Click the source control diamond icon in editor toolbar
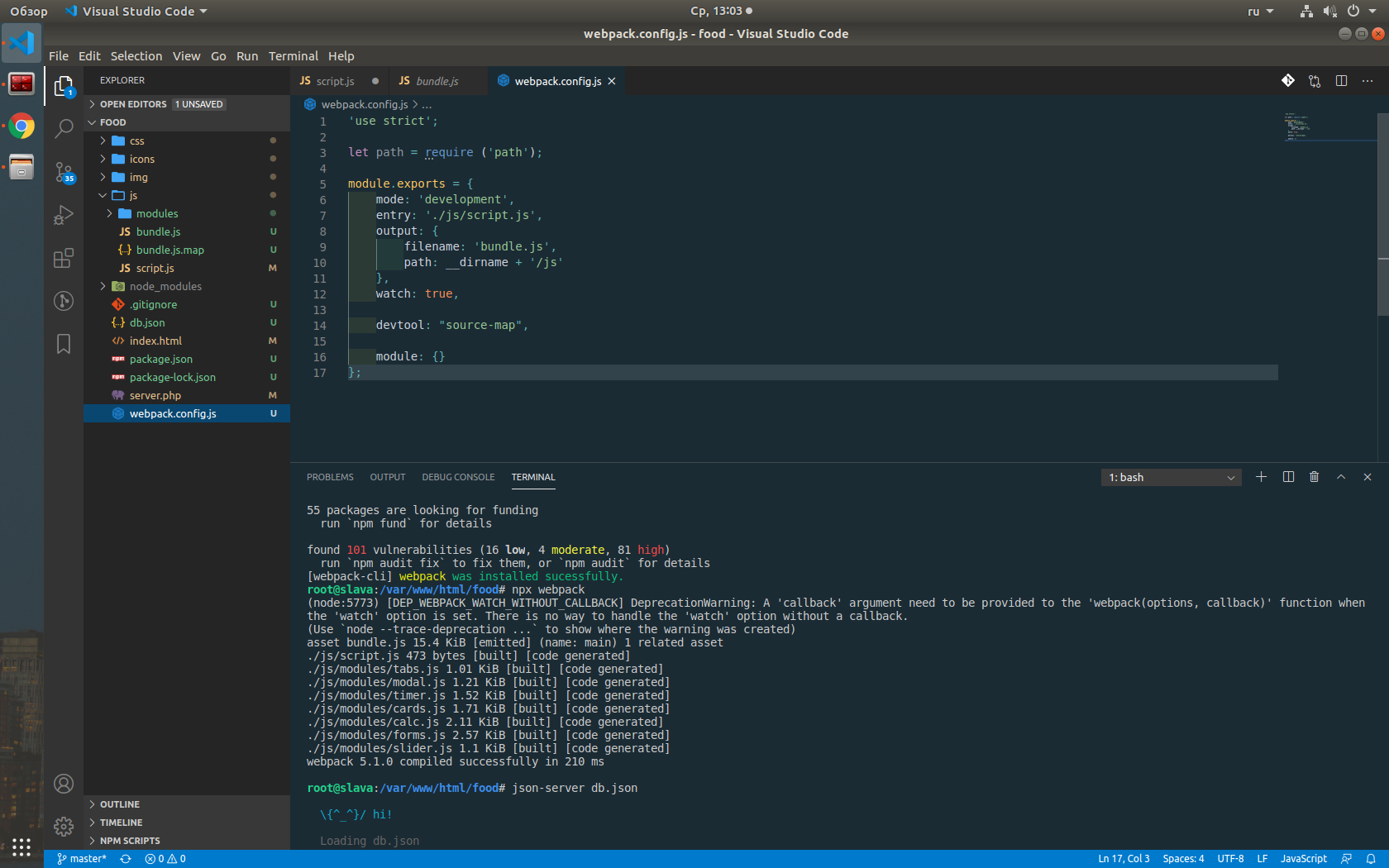The width and height of the screenshot is (1389, 868). click(x=1288, y=80)
